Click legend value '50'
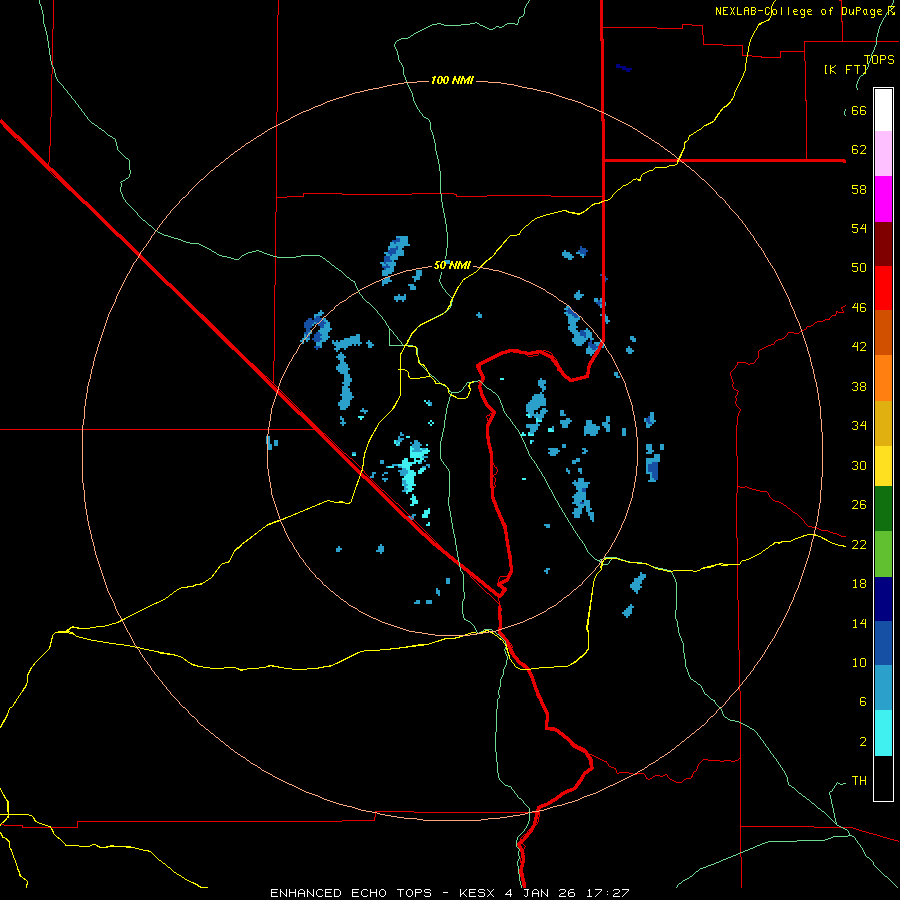900x900 pixels. pyautogui.click(x=859, y=268)
